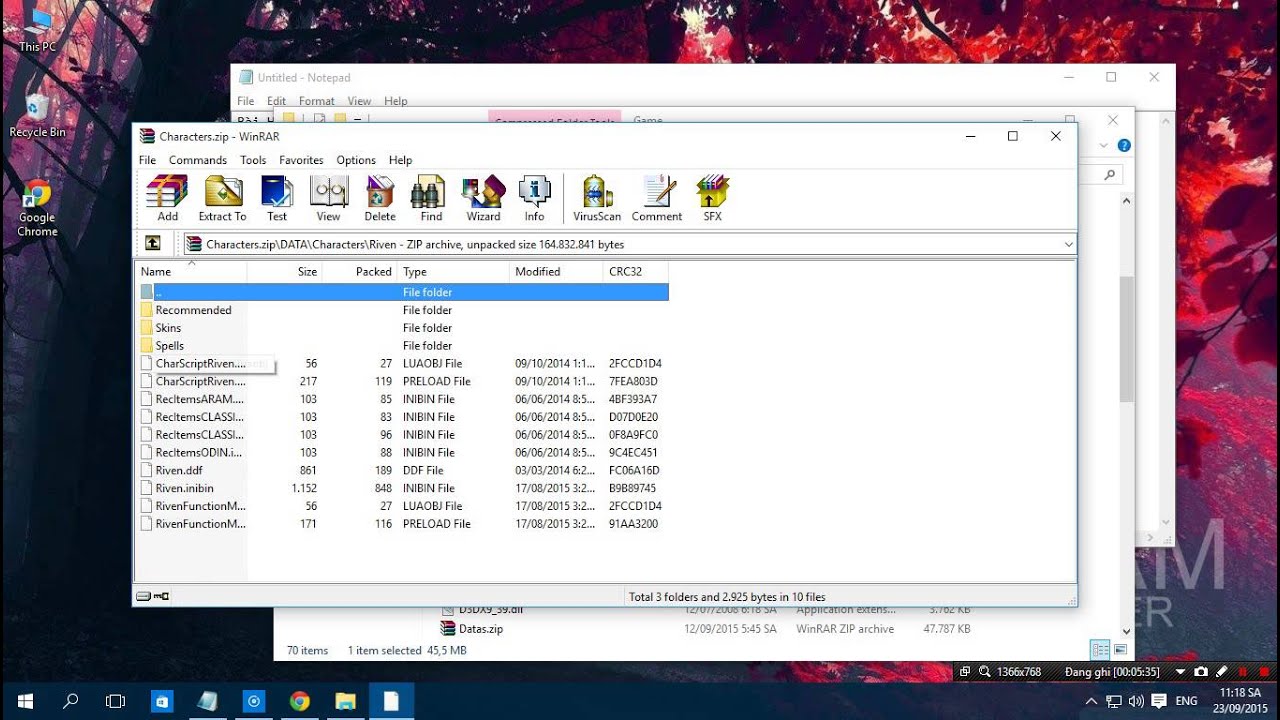The height and width of the screenshot is (720, 1280).
Task: Open the Store taskbar icon
Action: pyautogui.click(x=162, y=701)
